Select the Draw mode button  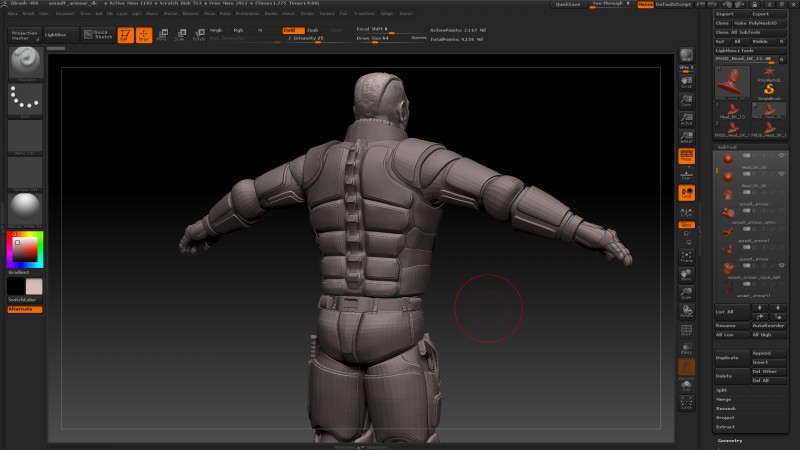coord(144,35)
